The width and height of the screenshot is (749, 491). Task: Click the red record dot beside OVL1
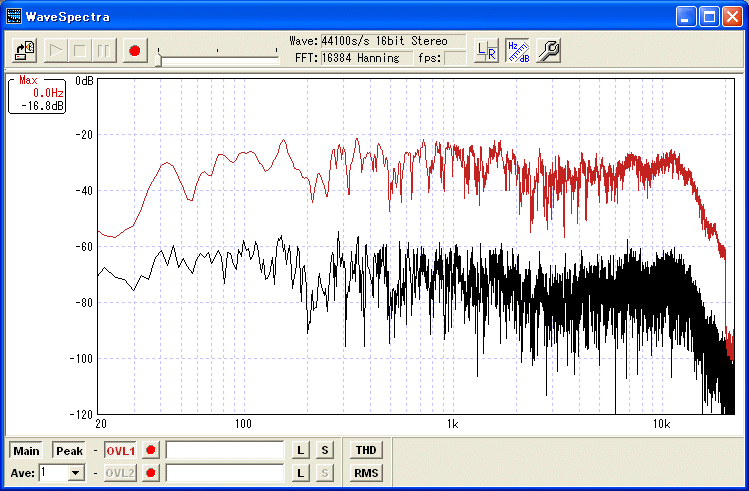tap(151, 451)
